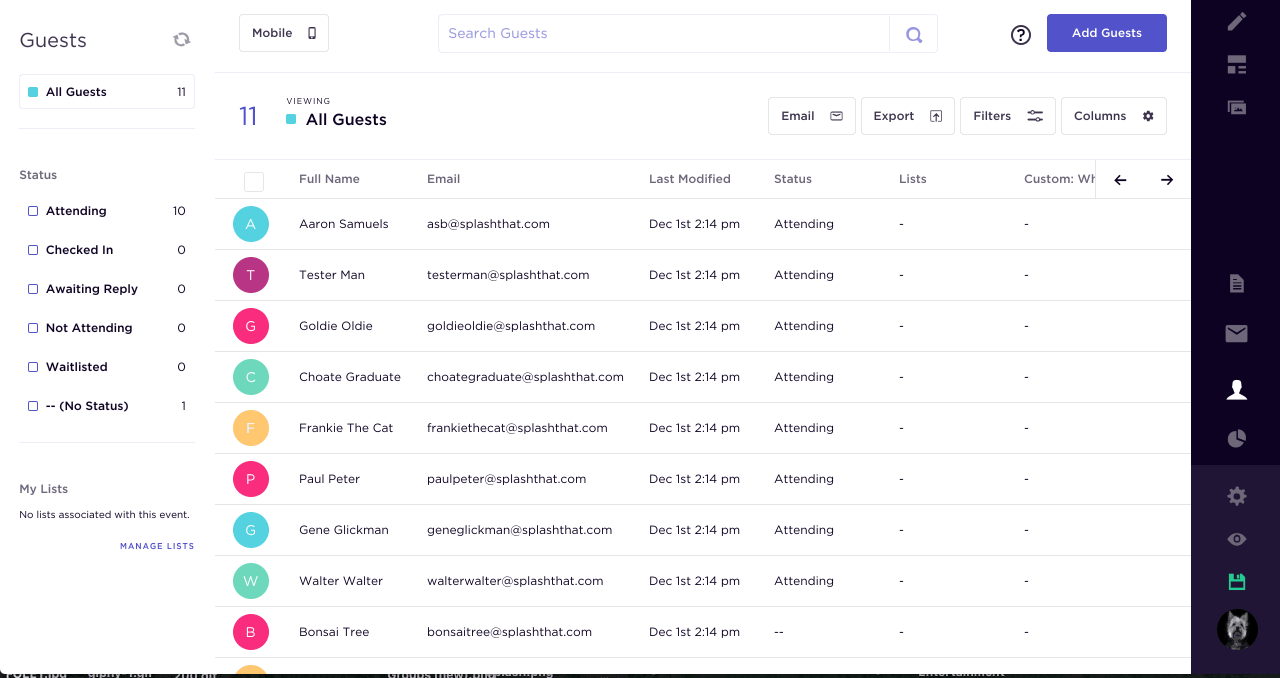The width and height of the screenshot is (1280, 678).
Task: Open the pie chart analytics icon
Action: 1237,438
